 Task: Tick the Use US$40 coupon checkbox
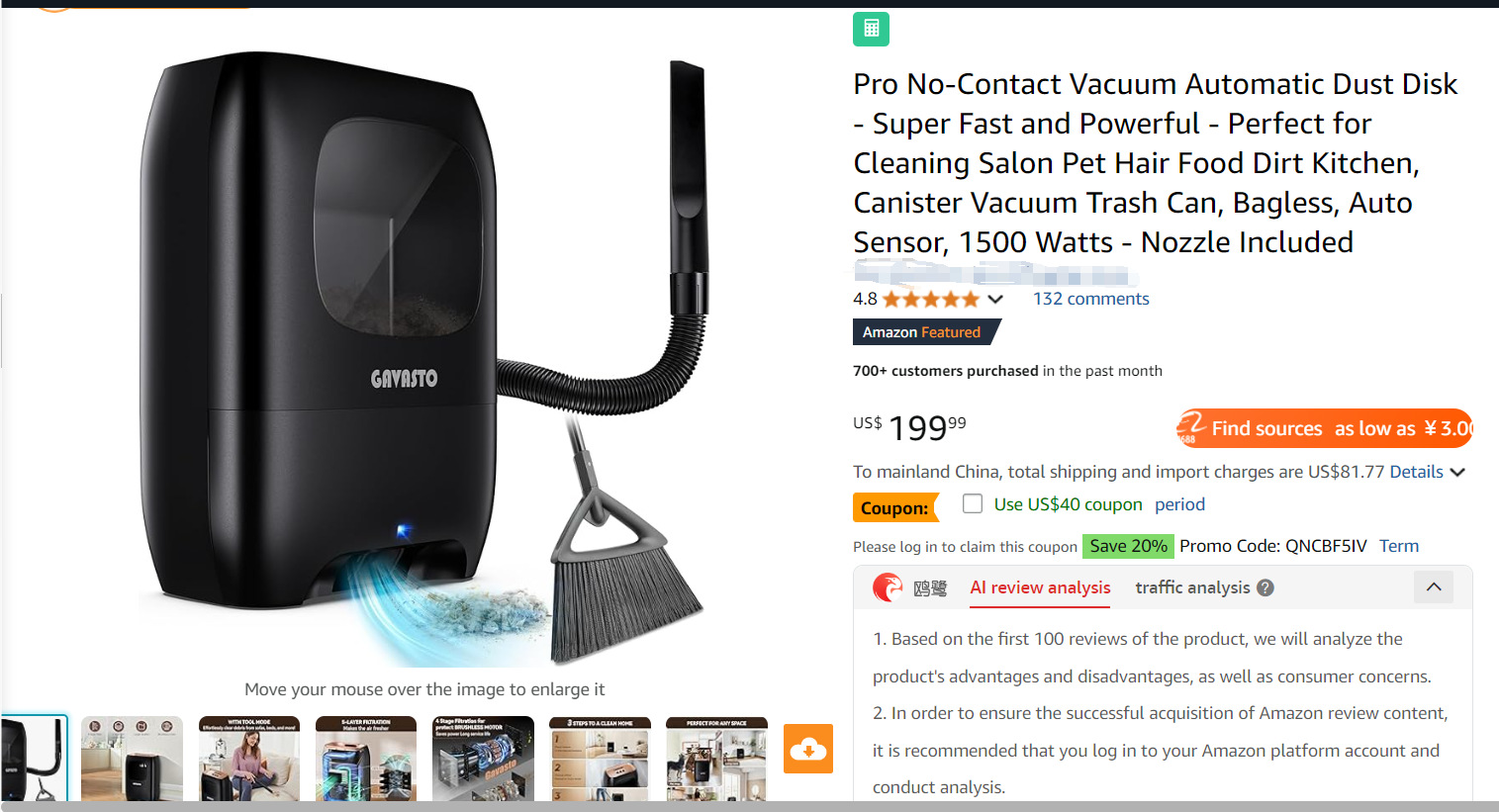pyautogui.click(x=973, y=503)
